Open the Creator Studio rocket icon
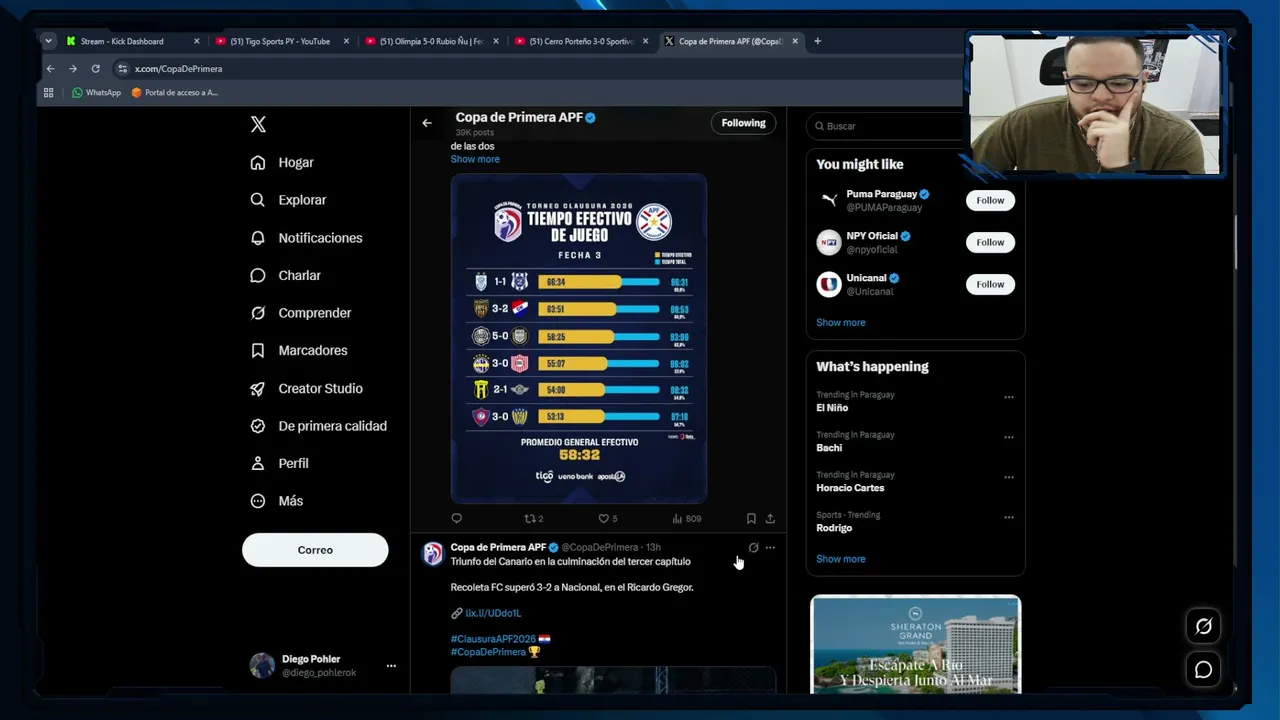This screenshot has width=1280, height=720. pos(258,388)
